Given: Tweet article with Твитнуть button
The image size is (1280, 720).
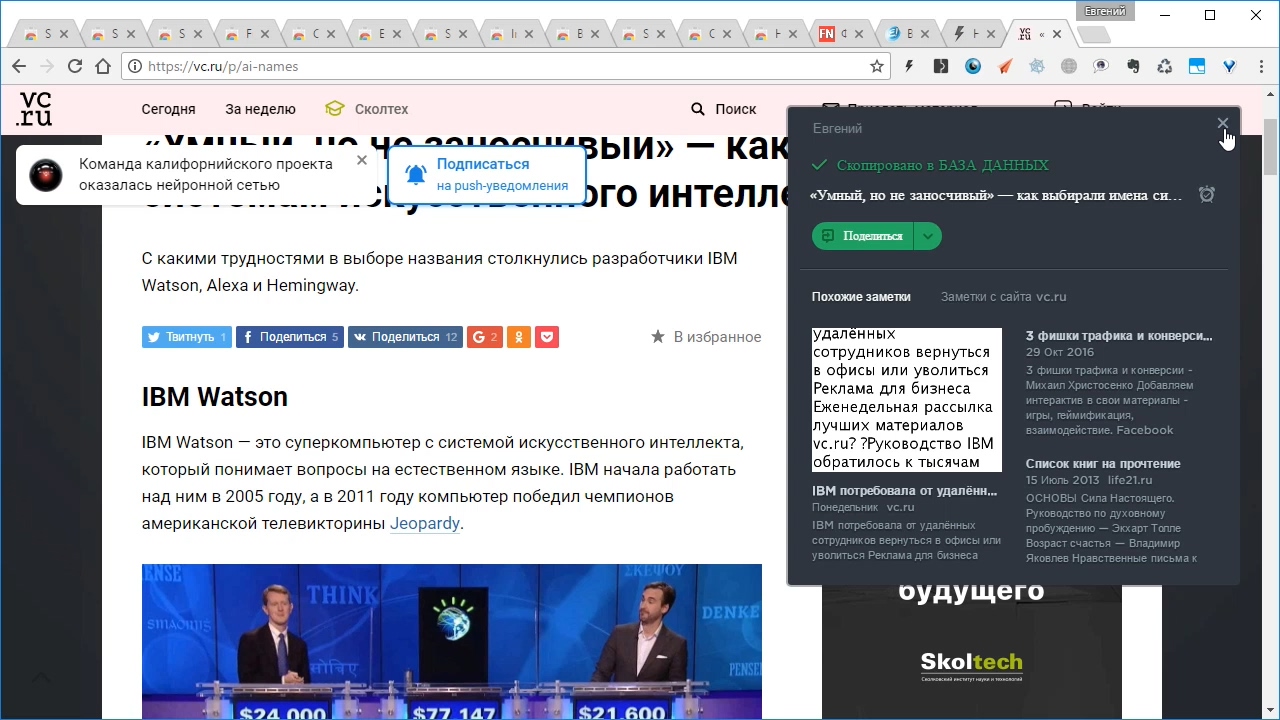Looking at the screenshot, I should pos(187,337).
